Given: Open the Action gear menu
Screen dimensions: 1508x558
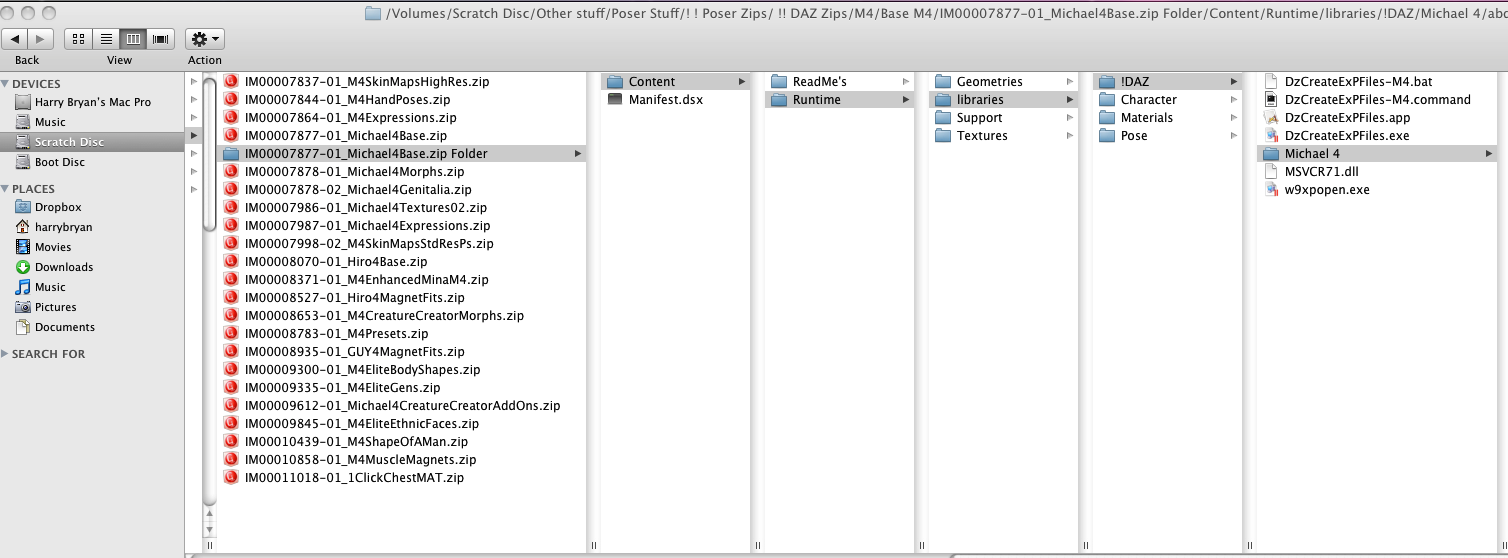Looking at the screenshot, I should tap(204, 39).
